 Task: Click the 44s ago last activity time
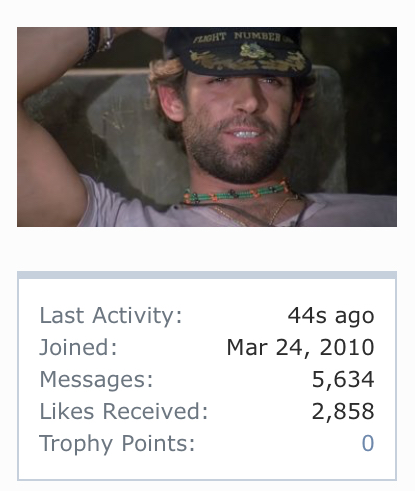pyautogui.click(x=331, y=316)
